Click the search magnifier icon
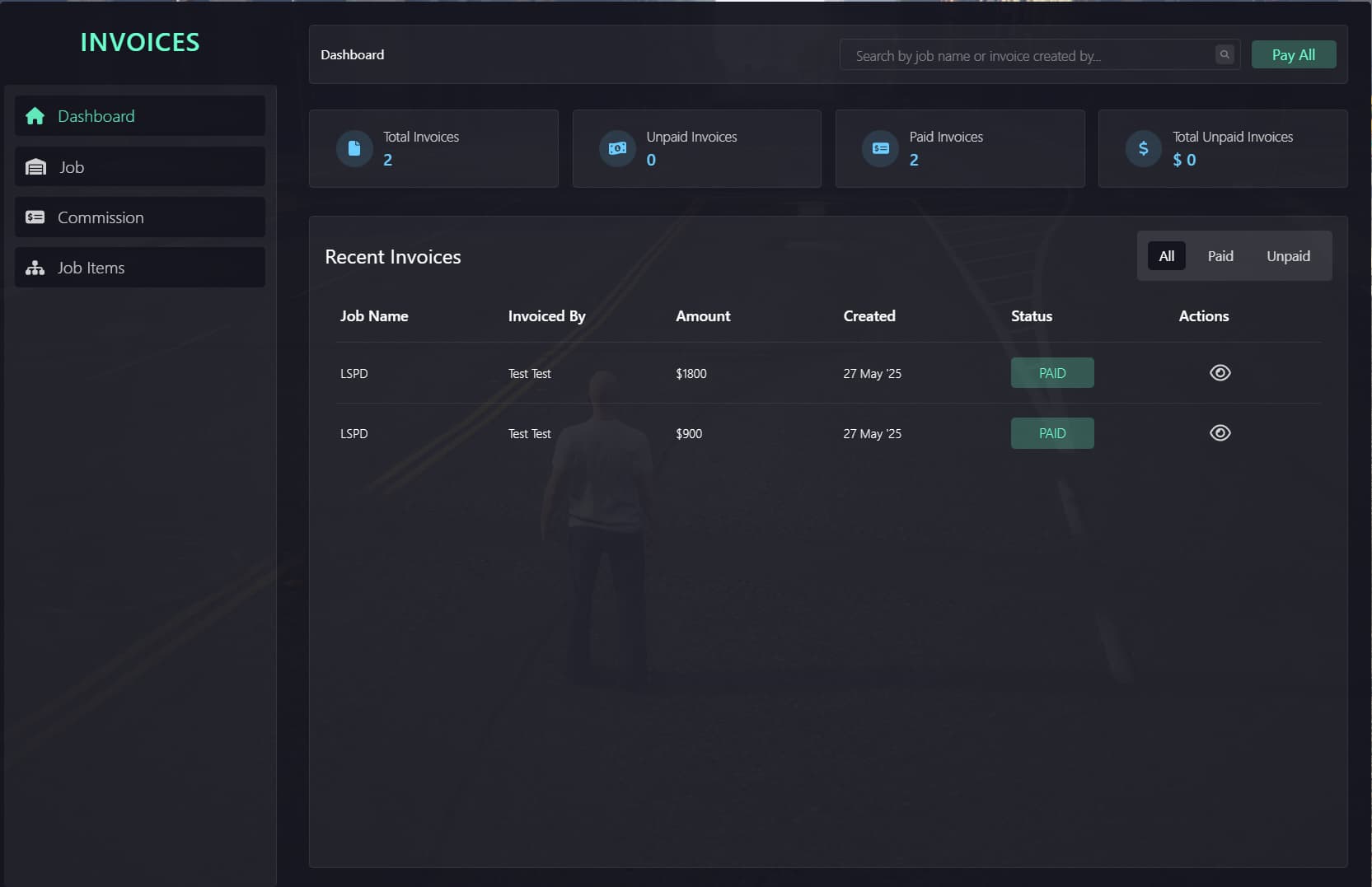This screenshot has height=887, width=1372. tap(1224, 55)
